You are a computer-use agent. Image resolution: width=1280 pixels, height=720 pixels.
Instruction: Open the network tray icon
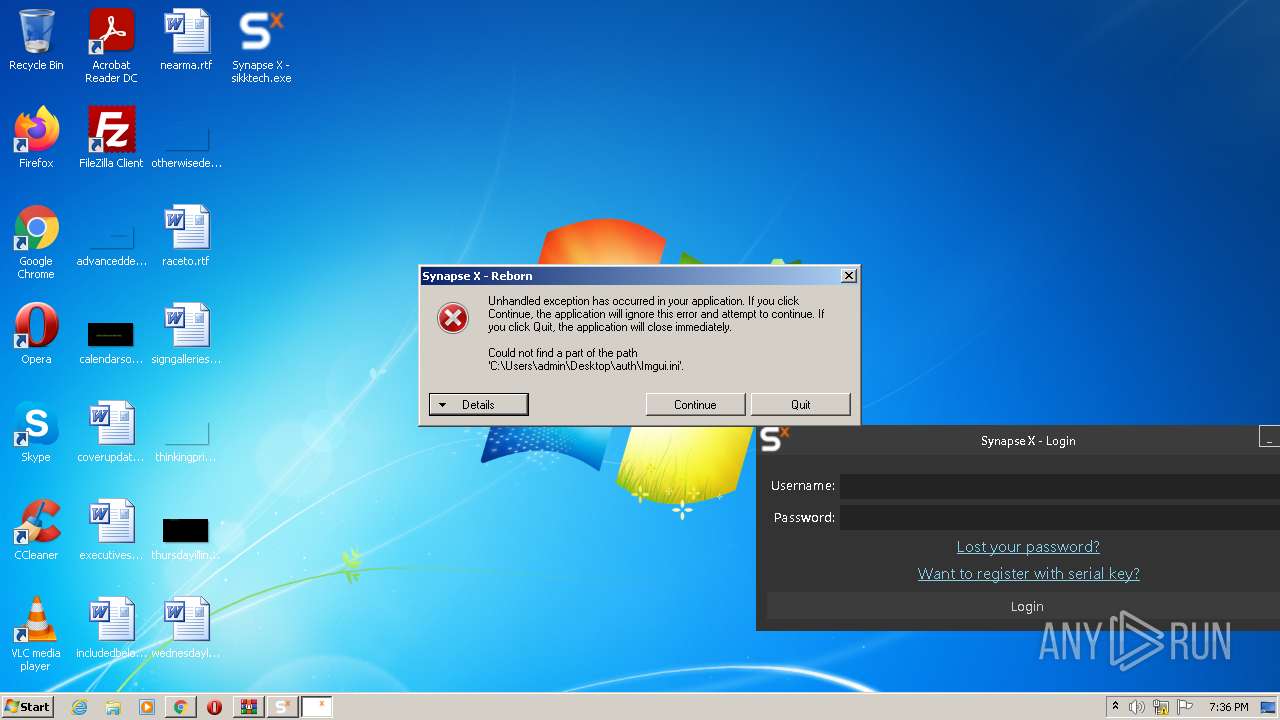[x=1161, y=707]
